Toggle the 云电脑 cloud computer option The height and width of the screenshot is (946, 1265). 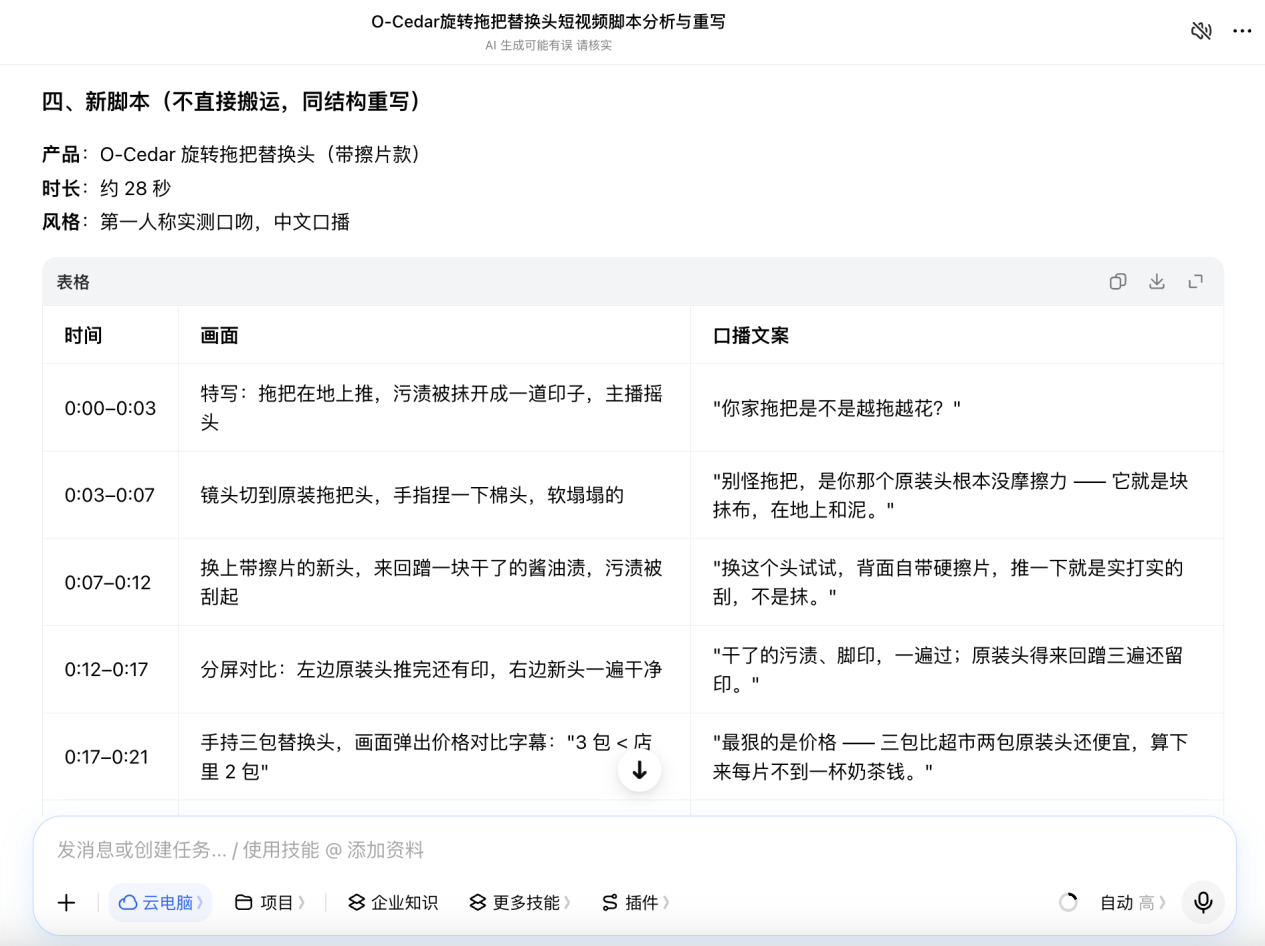pyautogui.click(x=160, y=903)
